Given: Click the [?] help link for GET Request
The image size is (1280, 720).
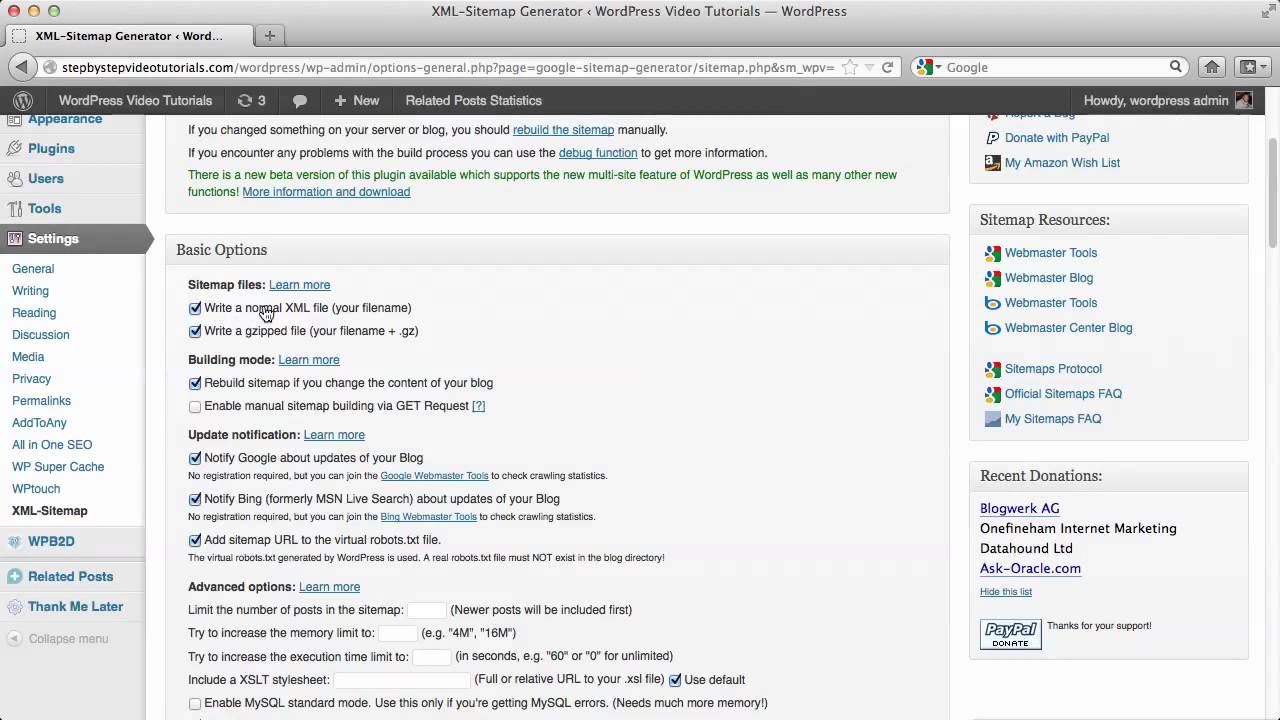Looking at the screenshot, I should point(478,406).
